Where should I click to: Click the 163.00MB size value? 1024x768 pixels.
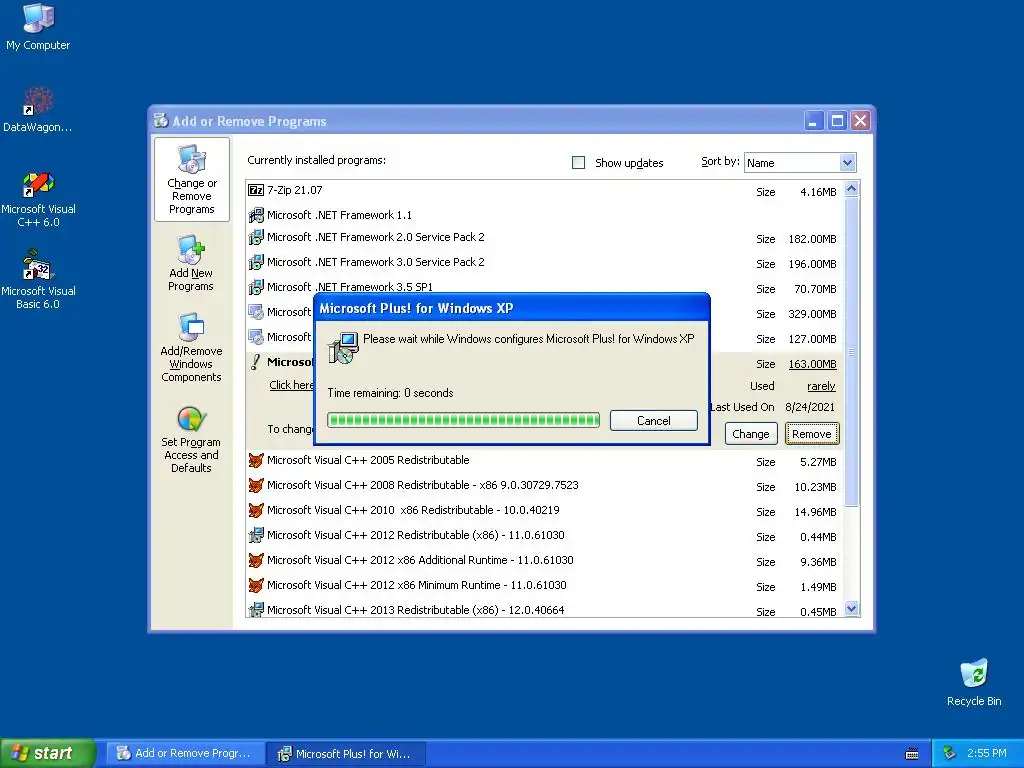coord(812,364)
